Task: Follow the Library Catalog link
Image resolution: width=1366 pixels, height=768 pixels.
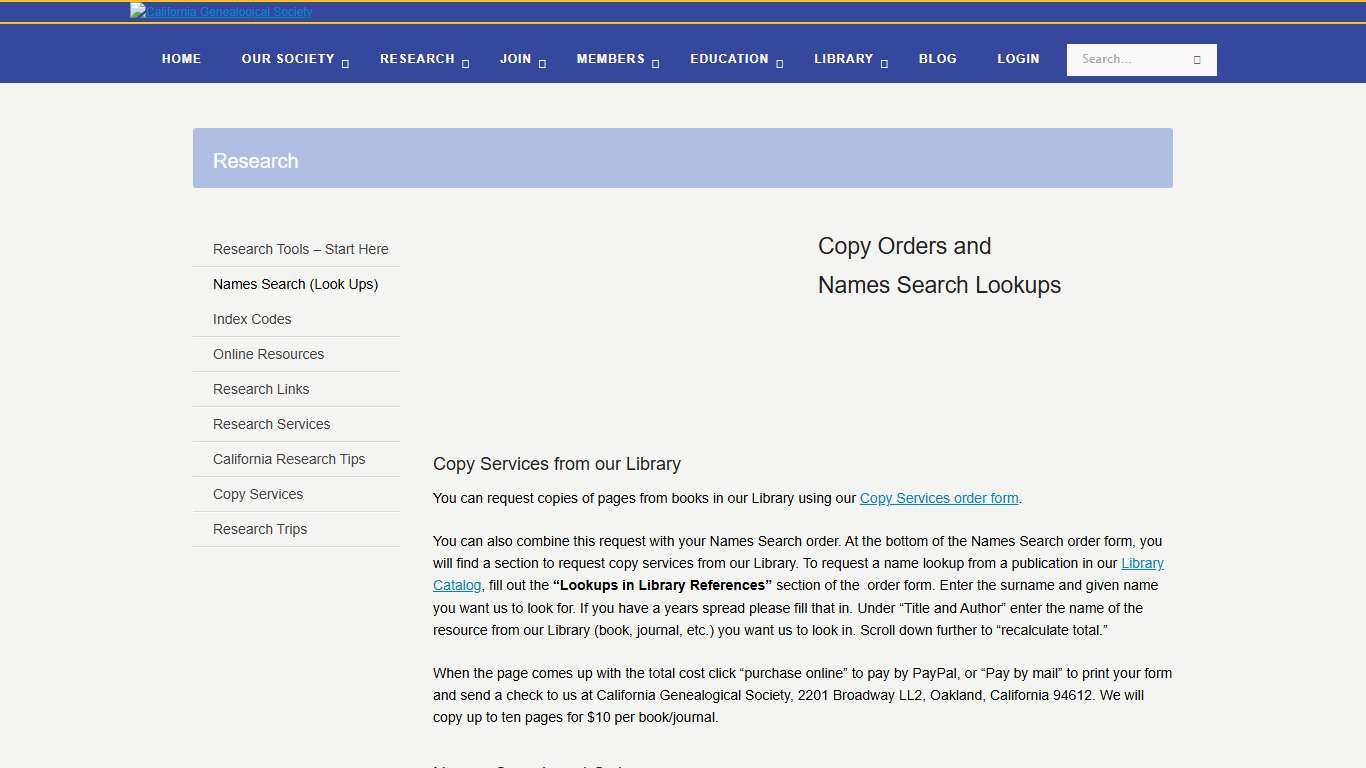Action: tap(1143, 563)
